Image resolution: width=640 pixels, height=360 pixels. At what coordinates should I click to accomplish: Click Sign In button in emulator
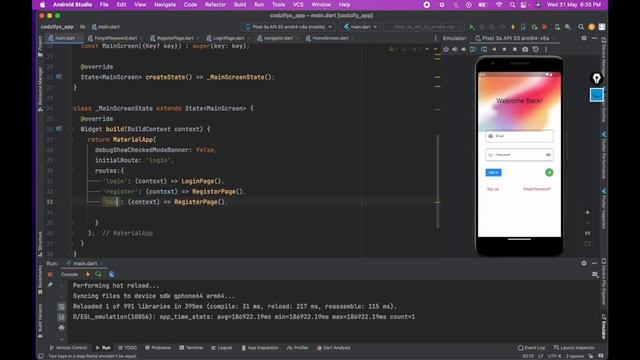point(493,173)
